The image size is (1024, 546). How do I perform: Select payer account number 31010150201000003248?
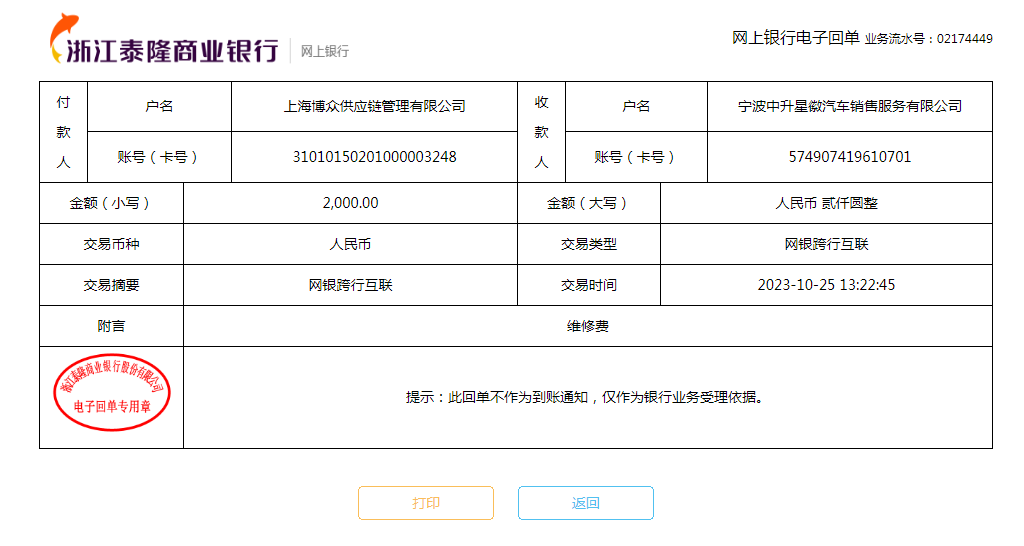coord(375,157)
